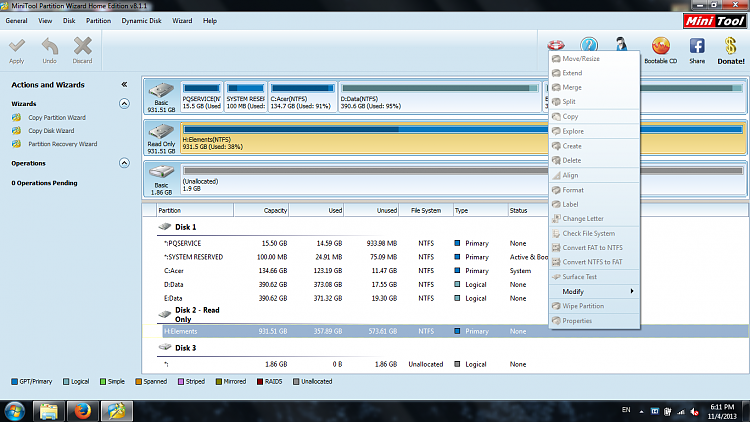Viewport: 750px width, 422px height.
Task: Open the View menu
Action: coord(45,21)
